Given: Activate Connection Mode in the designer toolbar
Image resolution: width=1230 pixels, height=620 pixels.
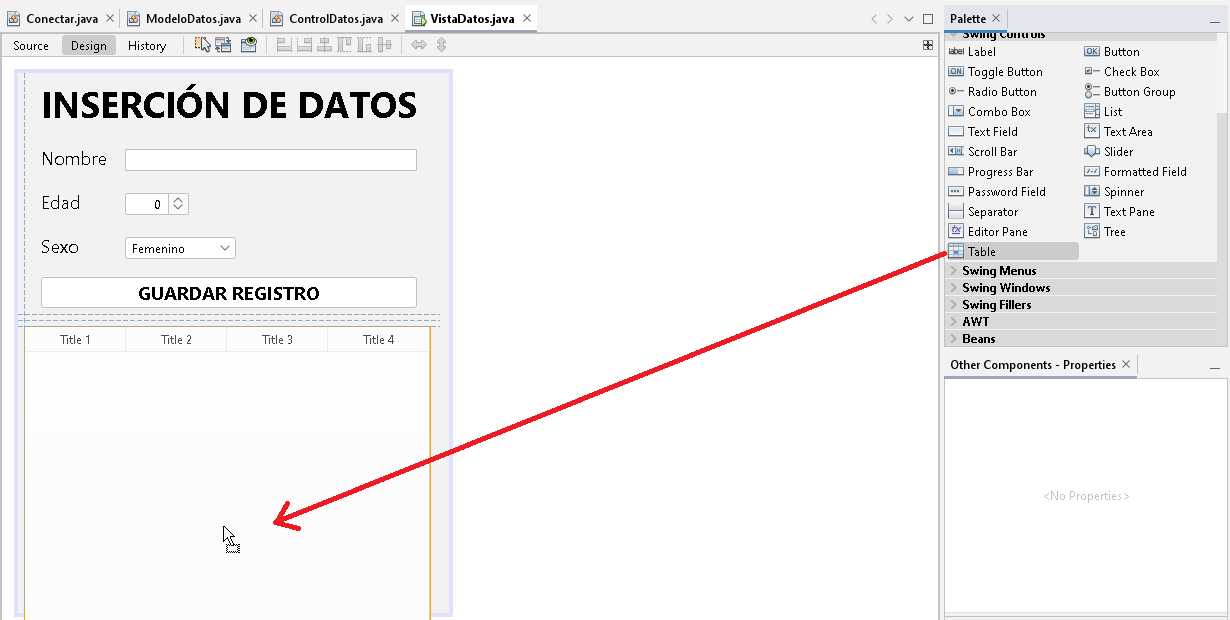Looking at the screenshot, I should point(223,45).
